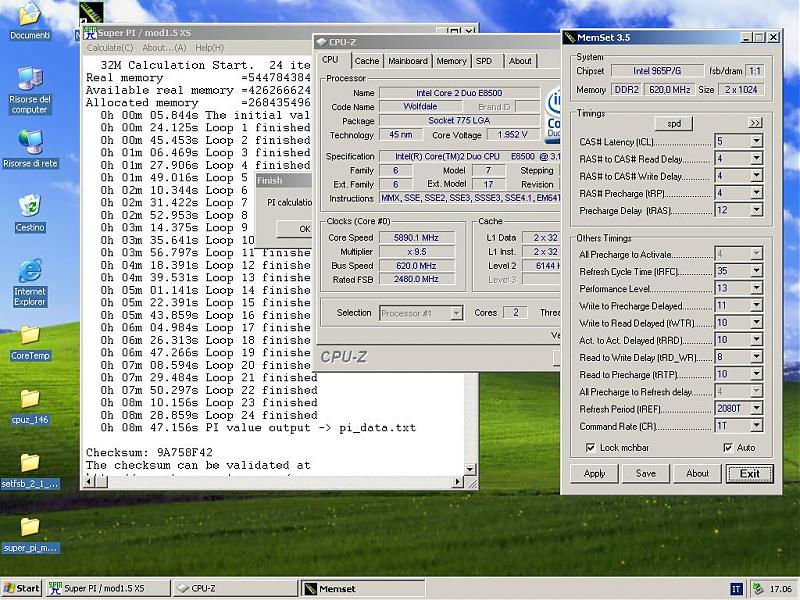
Task: Click the Save button in MemSet
Action: point(646,473)
